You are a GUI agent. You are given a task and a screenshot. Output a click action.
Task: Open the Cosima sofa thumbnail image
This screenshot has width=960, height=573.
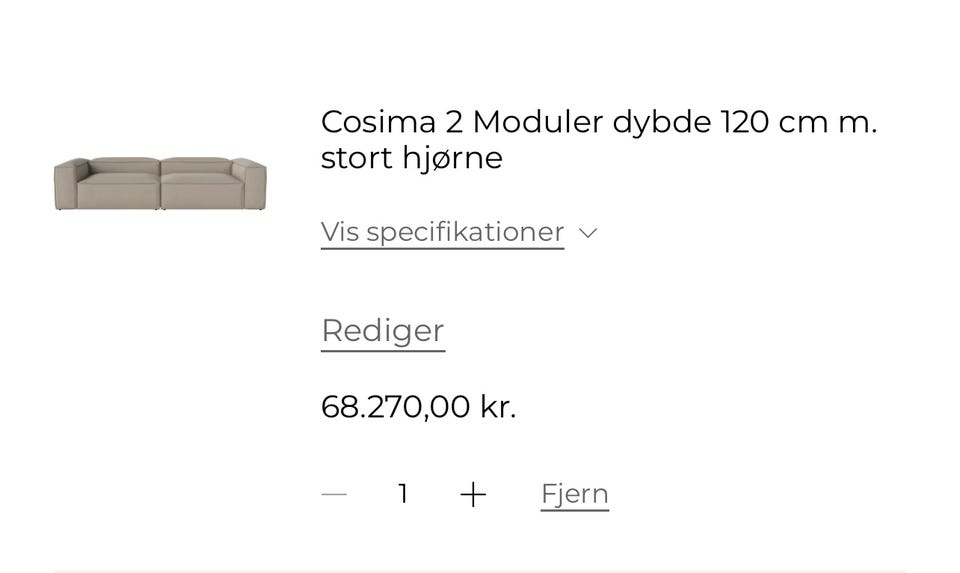pyautogui.click(x=160, y=183)
